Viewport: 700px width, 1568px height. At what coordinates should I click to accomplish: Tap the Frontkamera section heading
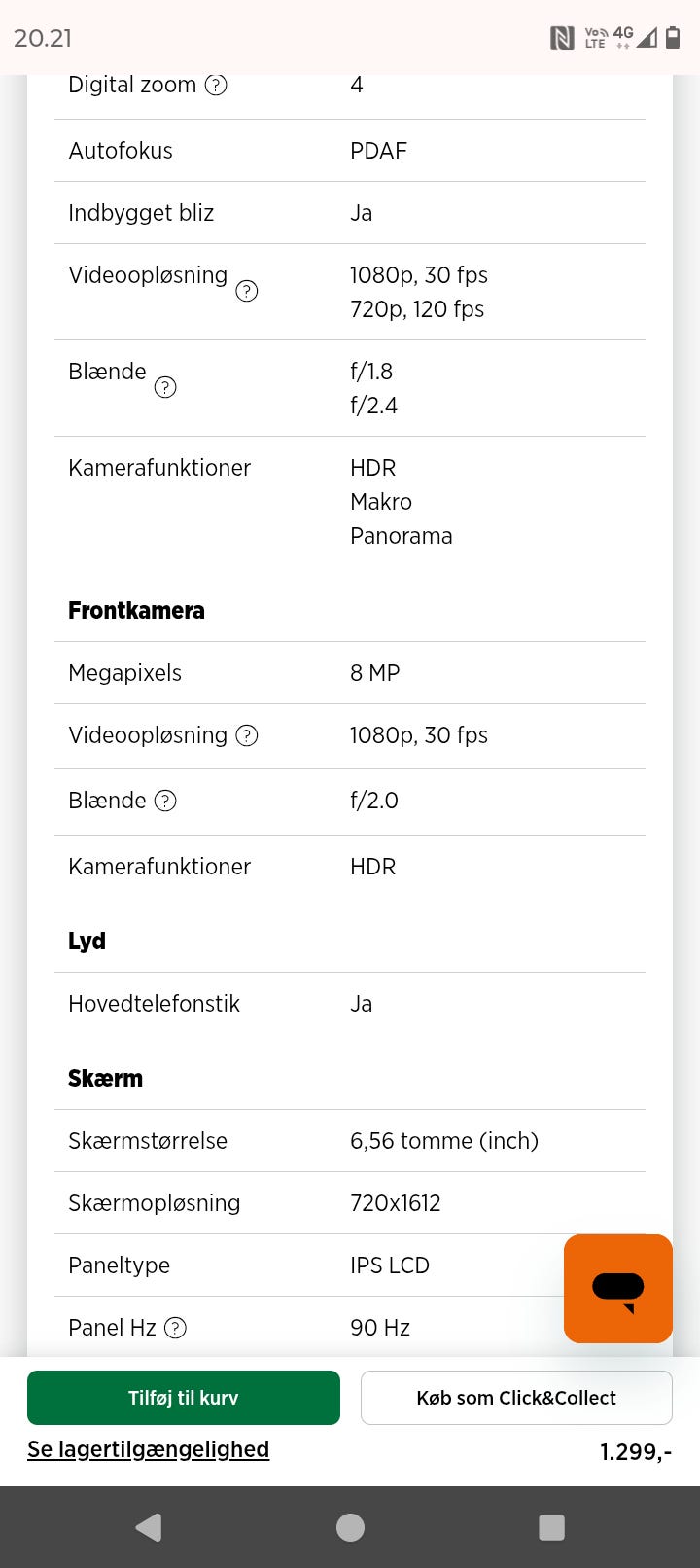[136, 611]
